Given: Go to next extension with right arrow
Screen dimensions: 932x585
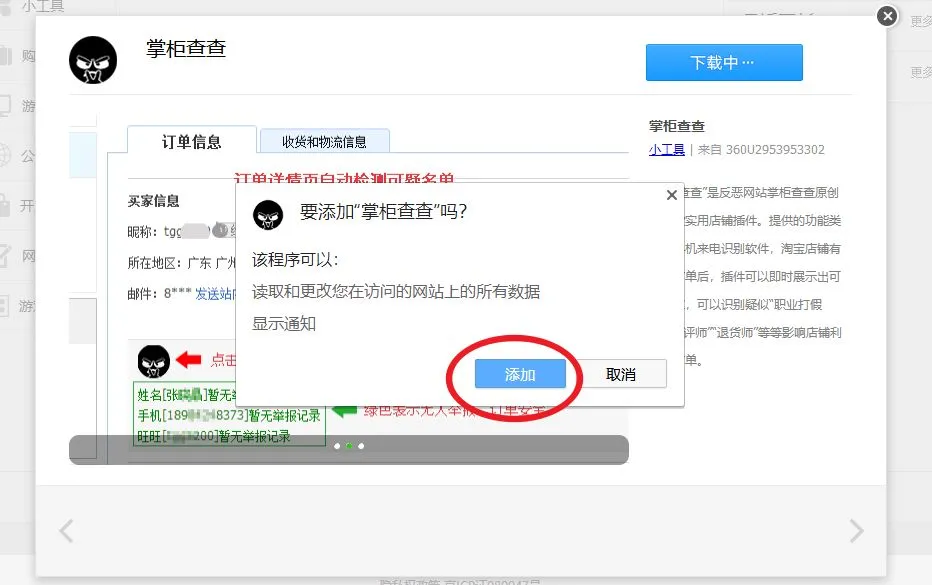Looking at the screenshot, I should point(856,531).
